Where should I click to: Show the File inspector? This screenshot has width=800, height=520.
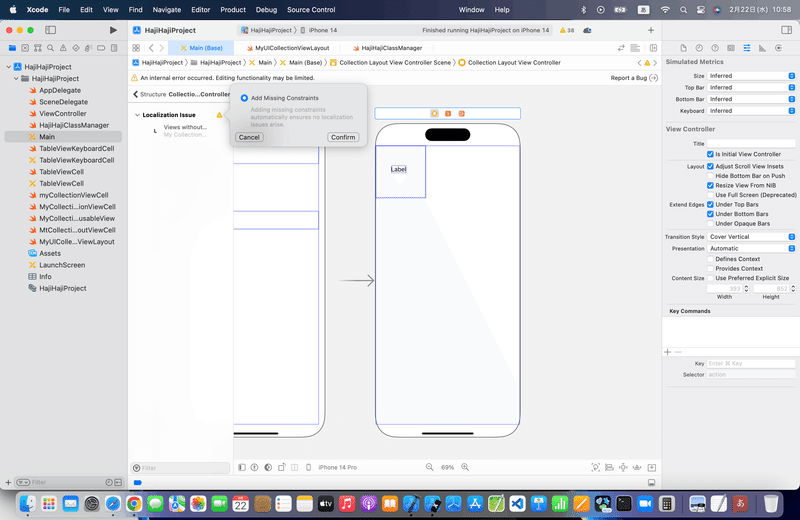(x=683, y=48)
